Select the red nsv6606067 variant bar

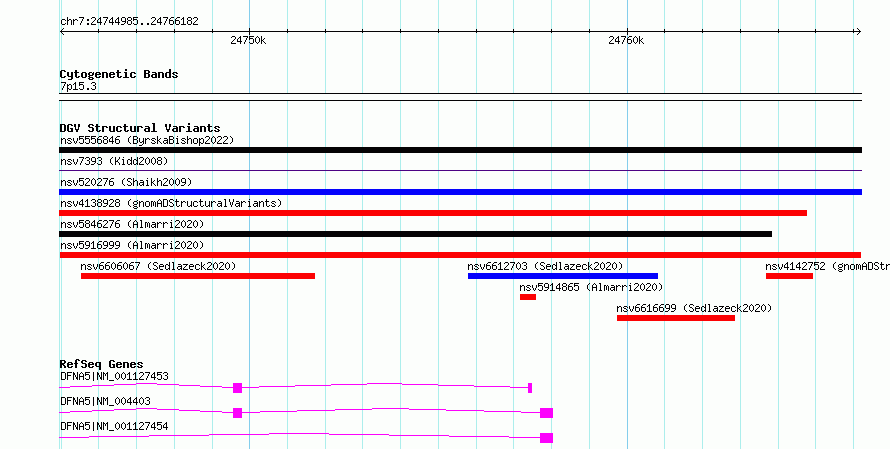click(198, 276)
